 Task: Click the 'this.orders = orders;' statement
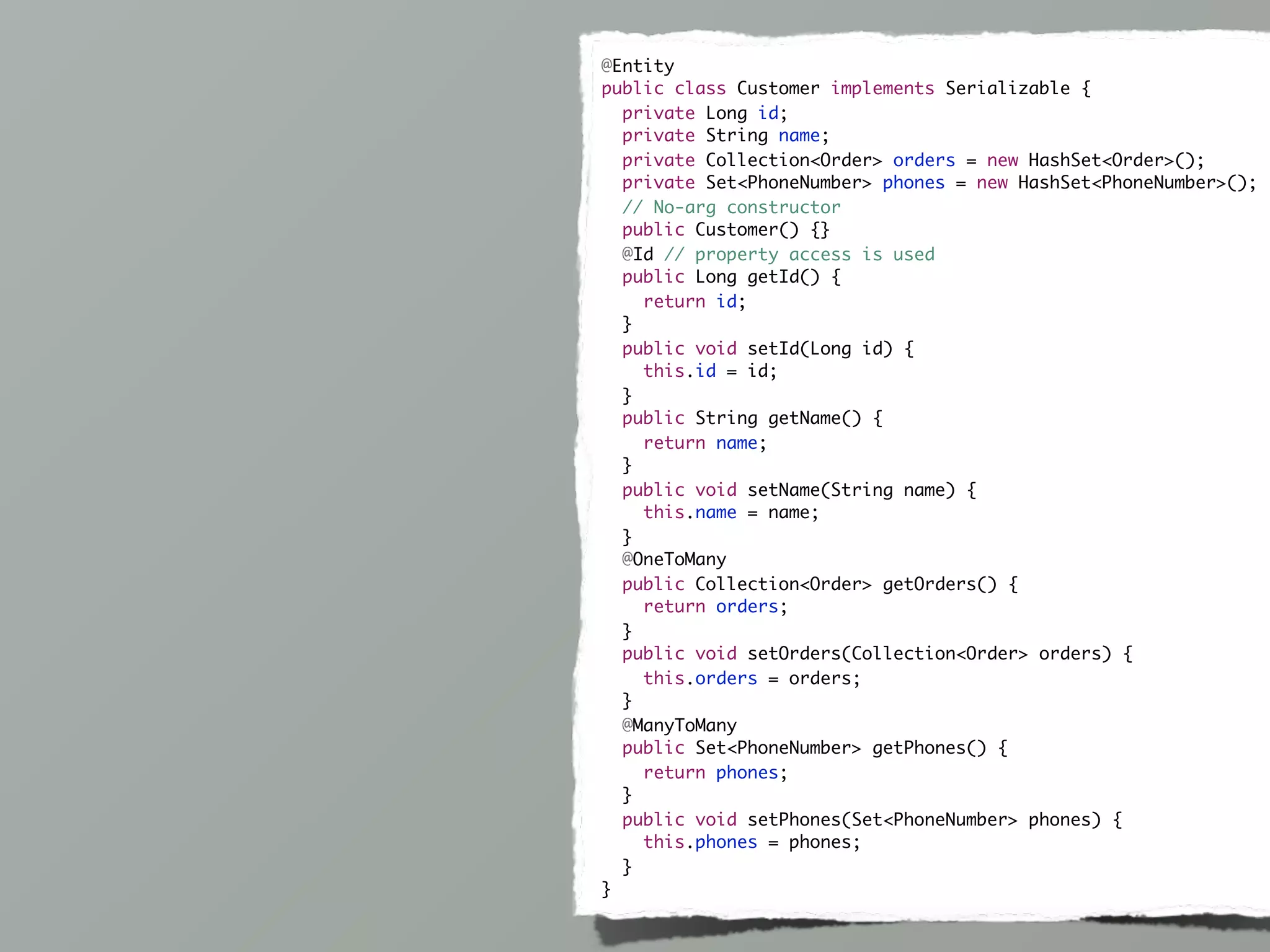tap(752, 678)
